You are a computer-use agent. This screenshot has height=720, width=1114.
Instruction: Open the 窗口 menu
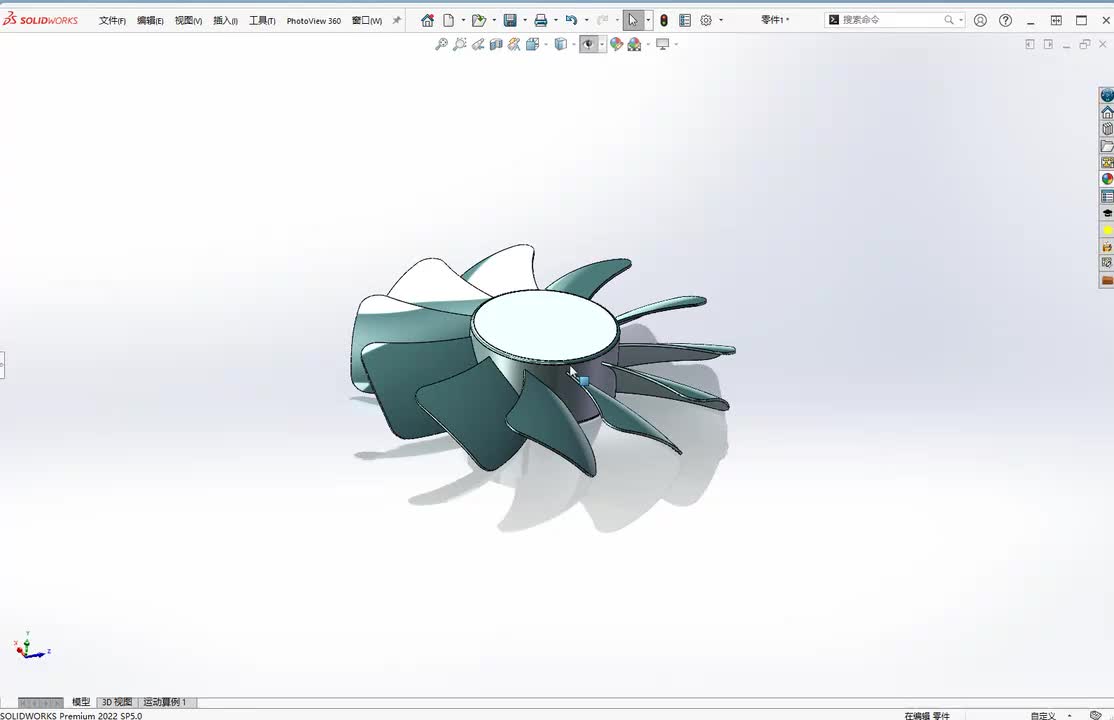click(367, 21)
